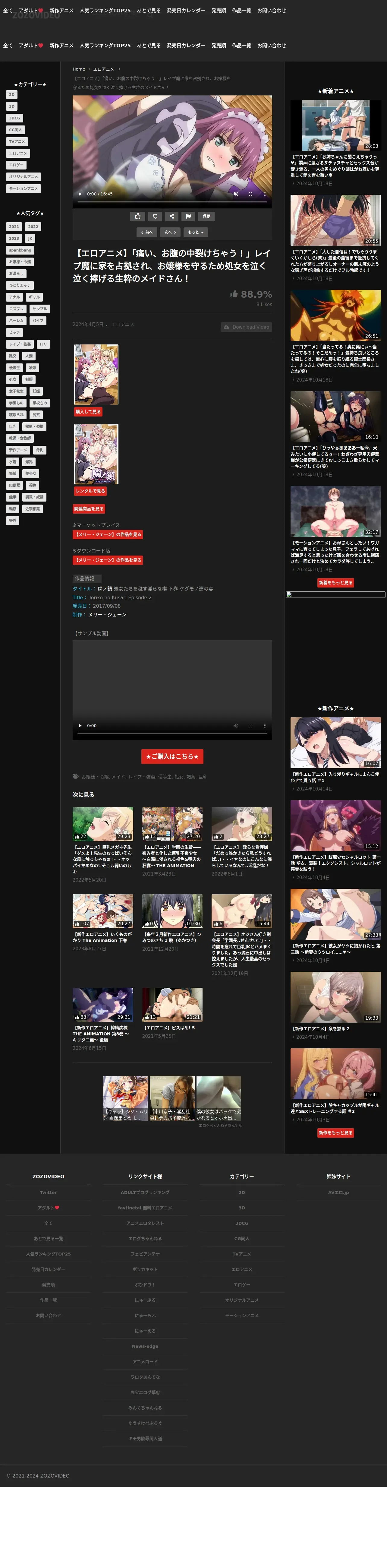Open 発売日カレンダー in lower nav bar

(186, 46)
